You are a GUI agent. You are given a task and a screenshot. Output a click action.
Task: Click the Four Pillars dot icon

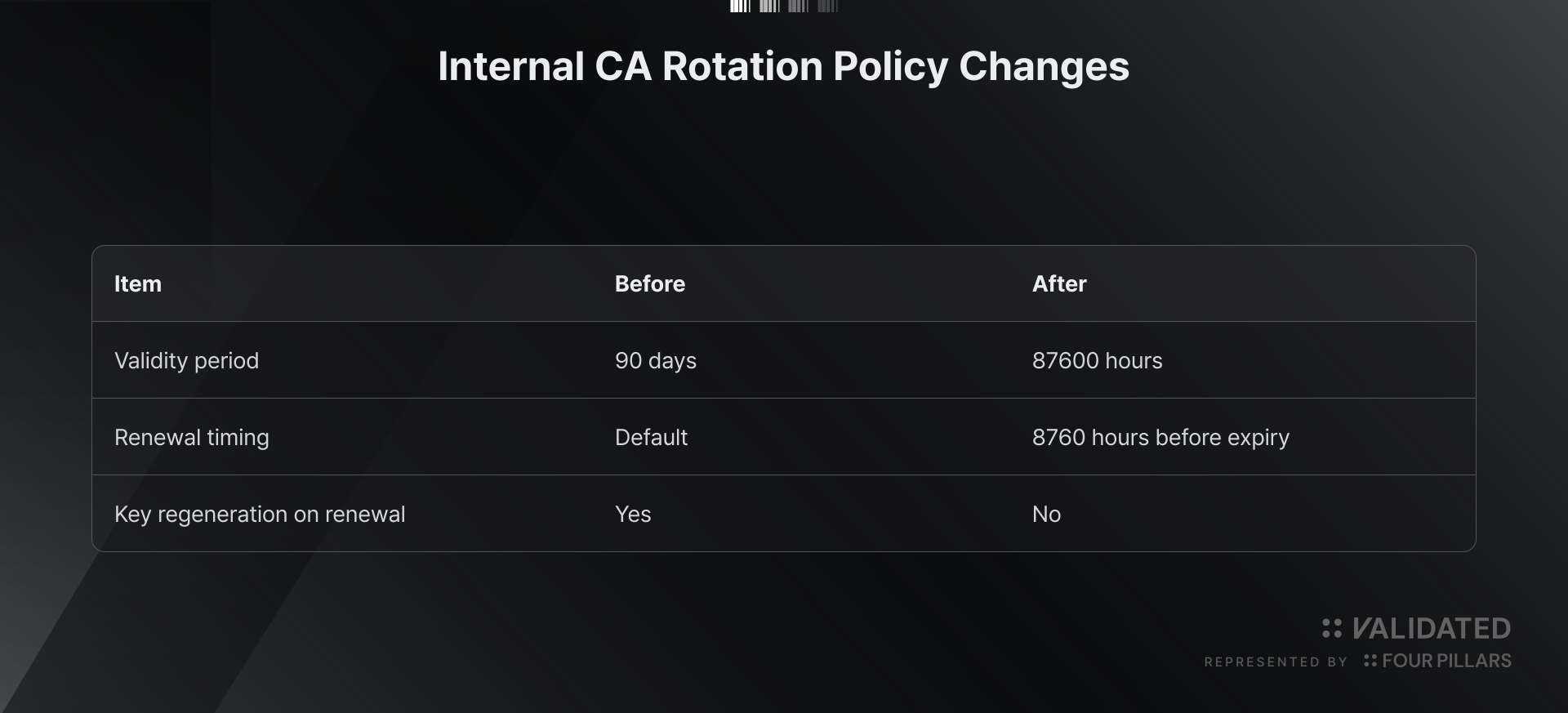click(x=1370, y=660)
